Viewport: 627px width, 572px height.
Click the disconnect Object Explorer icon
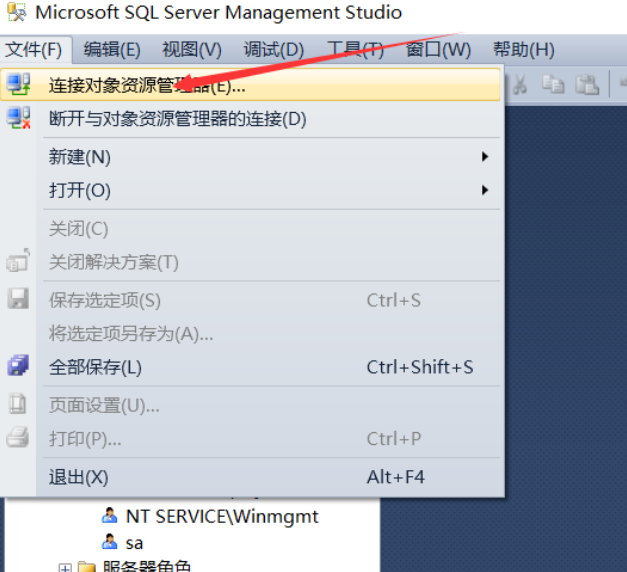point(18,118)
